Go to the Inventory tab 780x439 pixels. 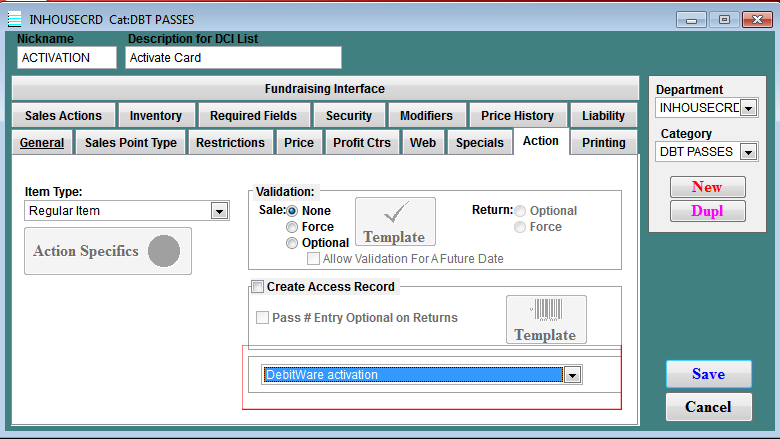(156, 115)
